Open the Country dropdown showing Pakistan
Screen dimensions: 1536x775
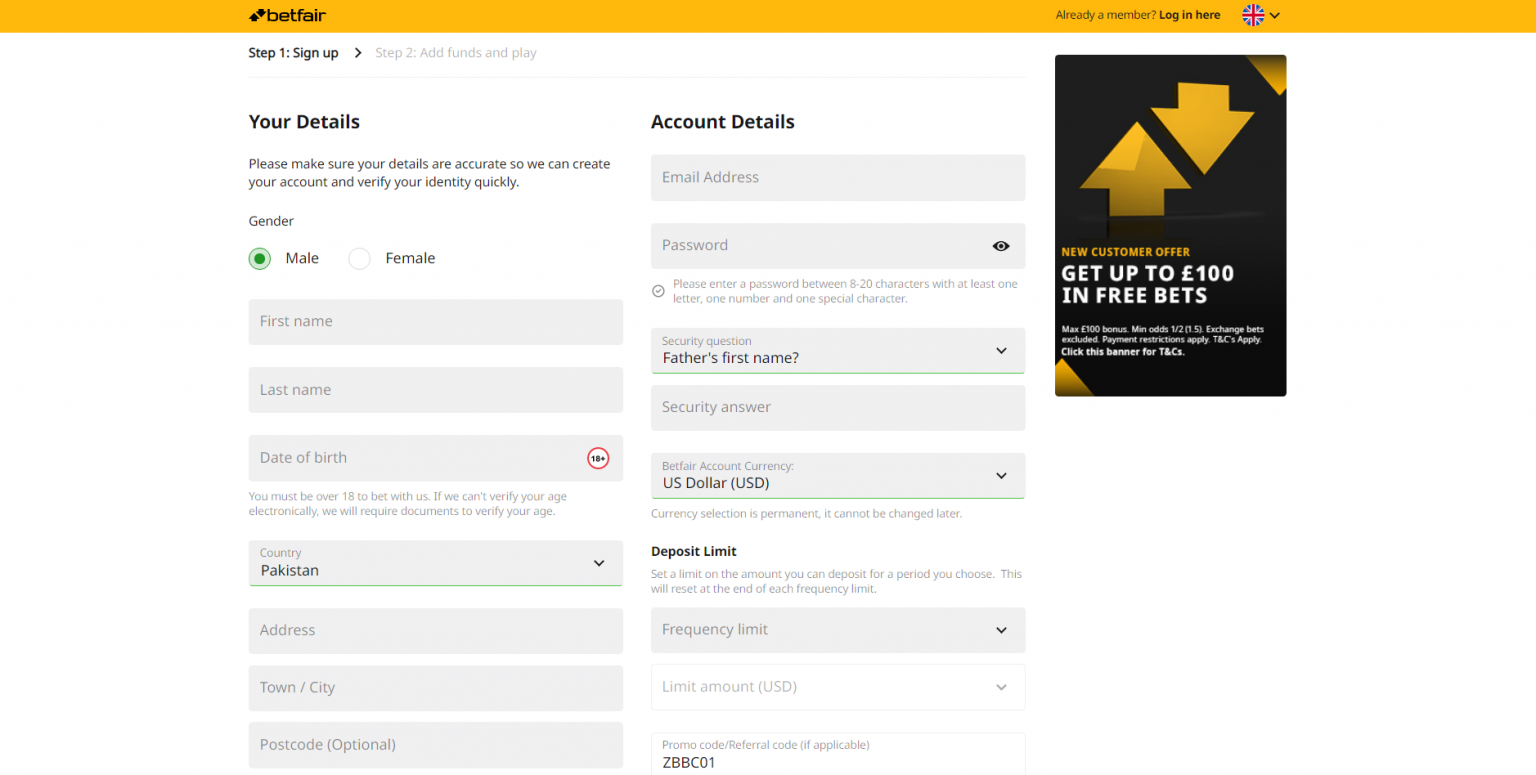(435, 563)
